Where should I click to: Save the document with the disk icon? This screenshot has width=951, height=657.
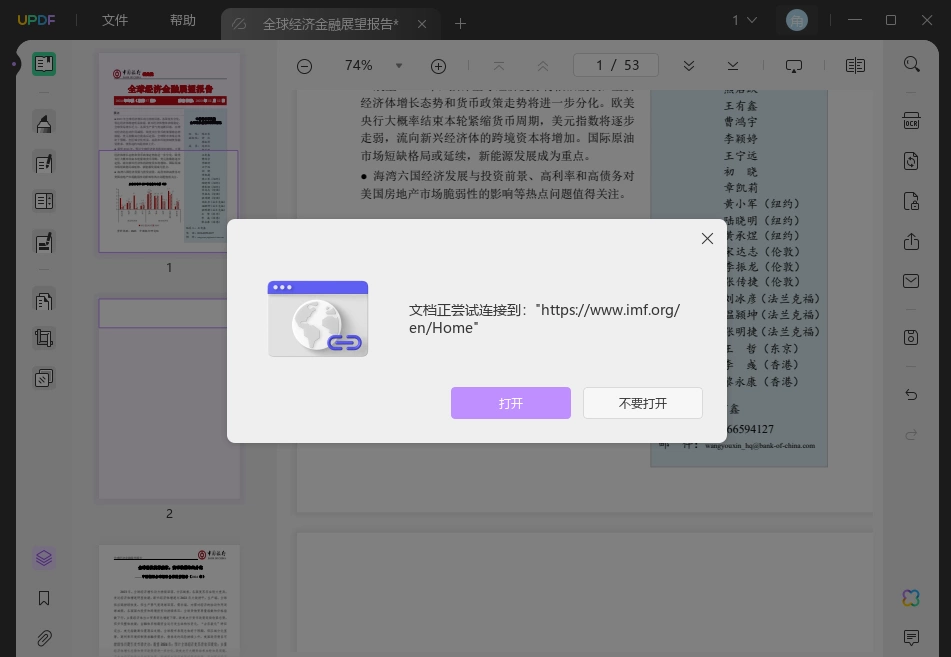tap(911, 337)
